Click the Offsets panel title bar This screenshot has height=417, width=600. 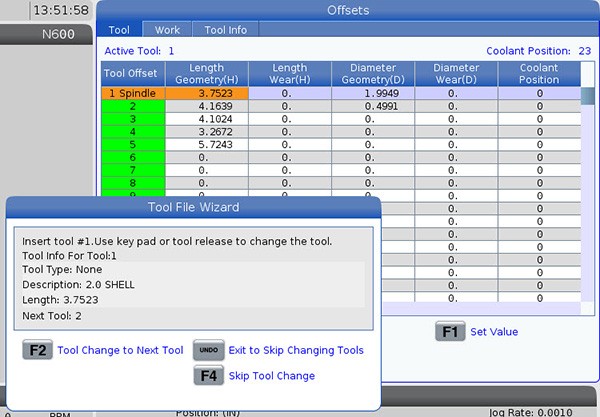tap(348, 10)
